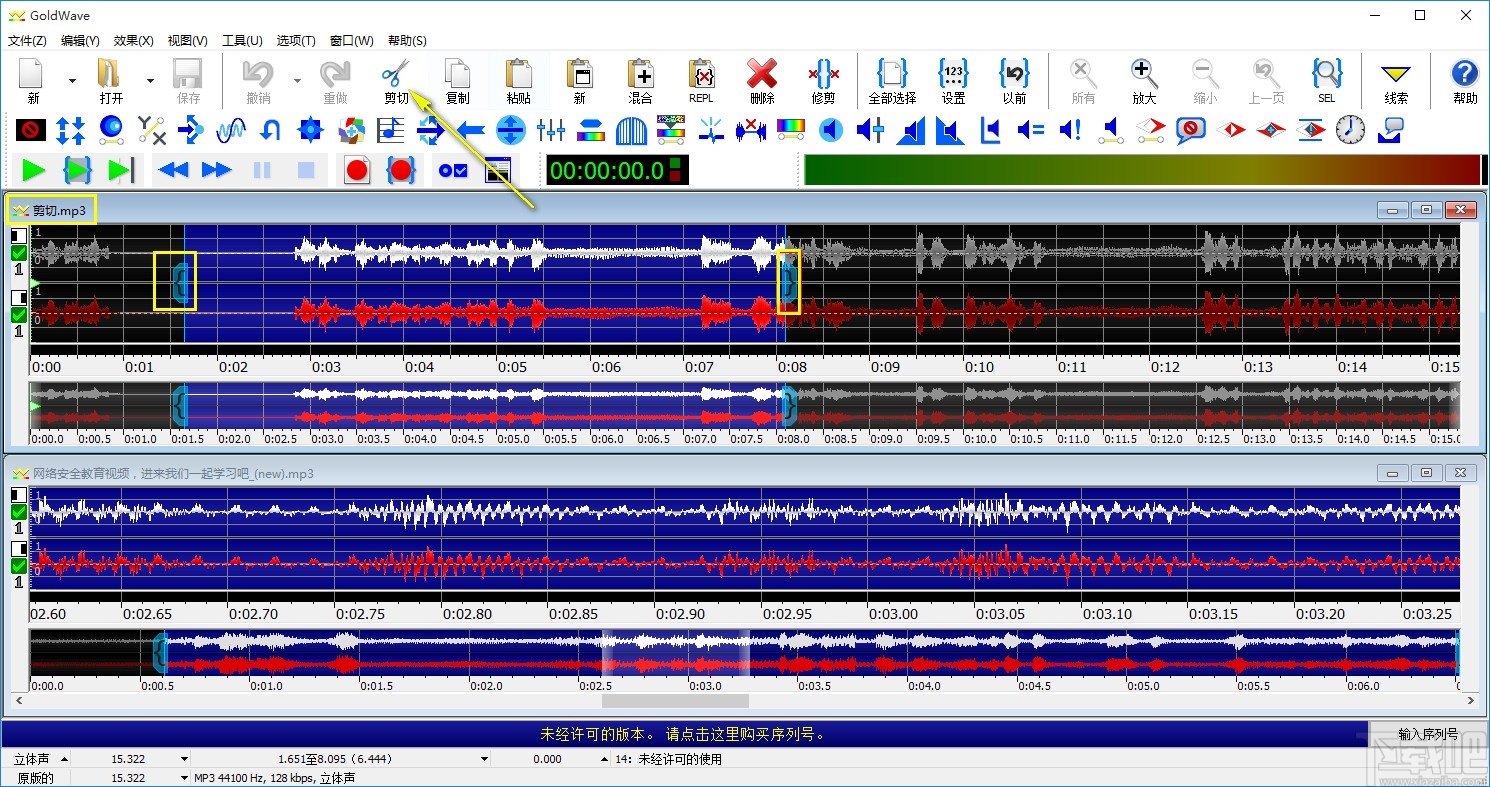Click Play Selection button with braces
This screenshot has width=1490, height=787.
coord(77,170)
